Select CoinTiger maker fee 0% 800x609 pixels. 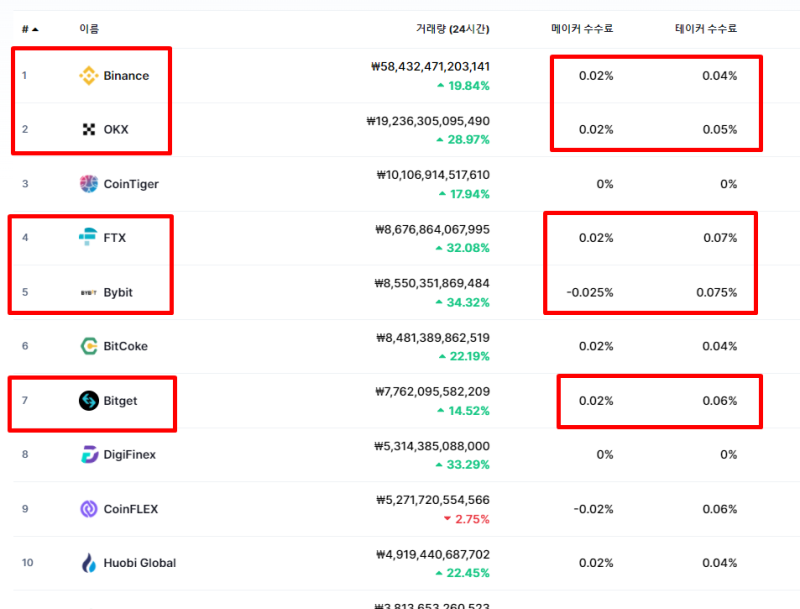pyautogui.click(x=605, y=184)
